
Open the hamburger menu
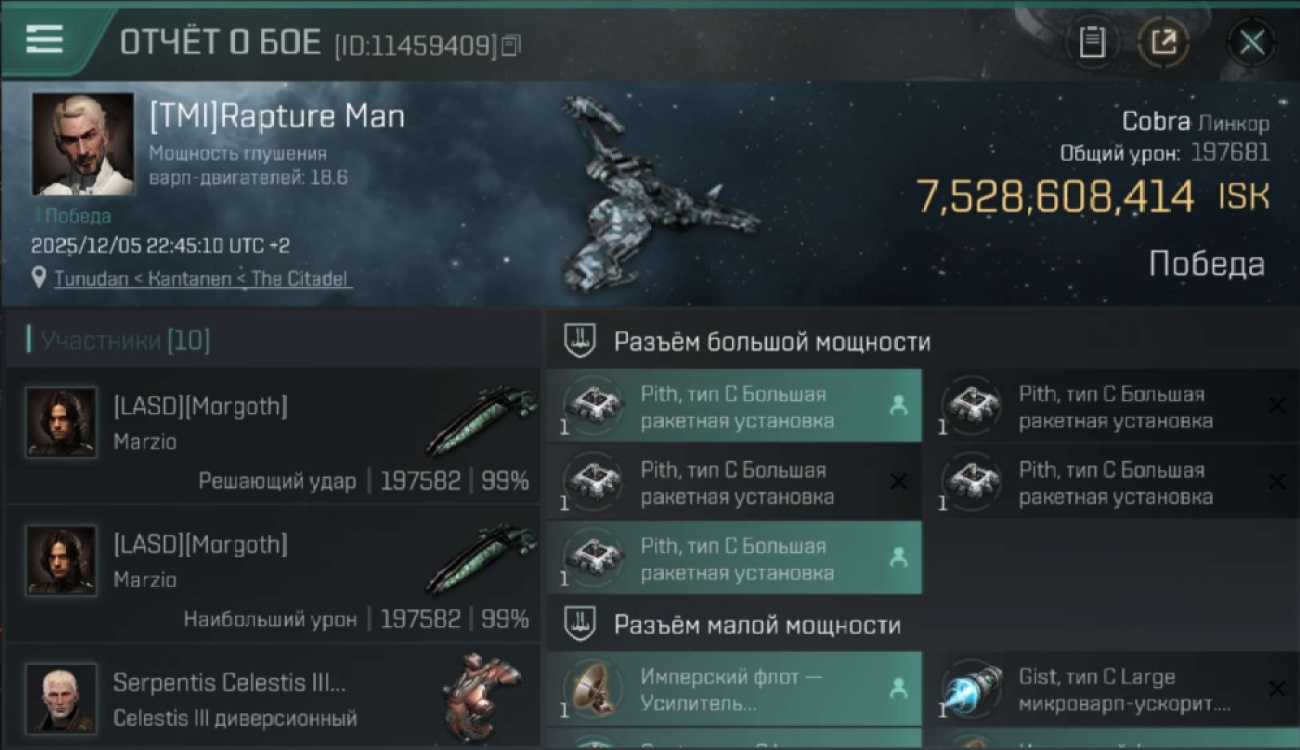[x=44, y=39]
